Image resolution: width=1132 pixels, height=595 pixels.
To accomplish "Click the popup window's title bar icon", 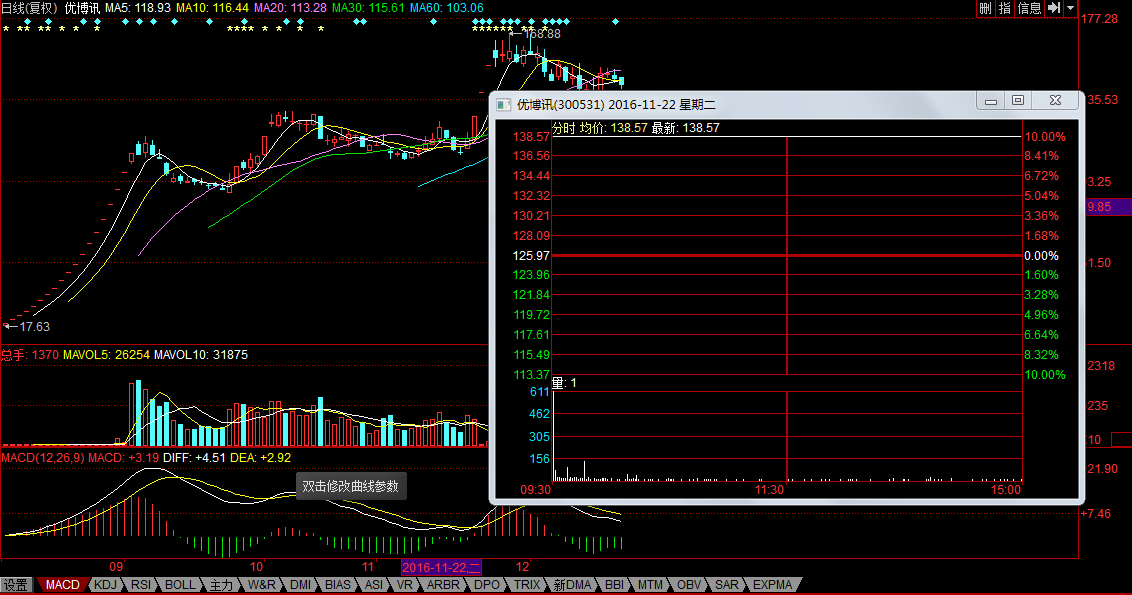I will click(x=503, y=103).
